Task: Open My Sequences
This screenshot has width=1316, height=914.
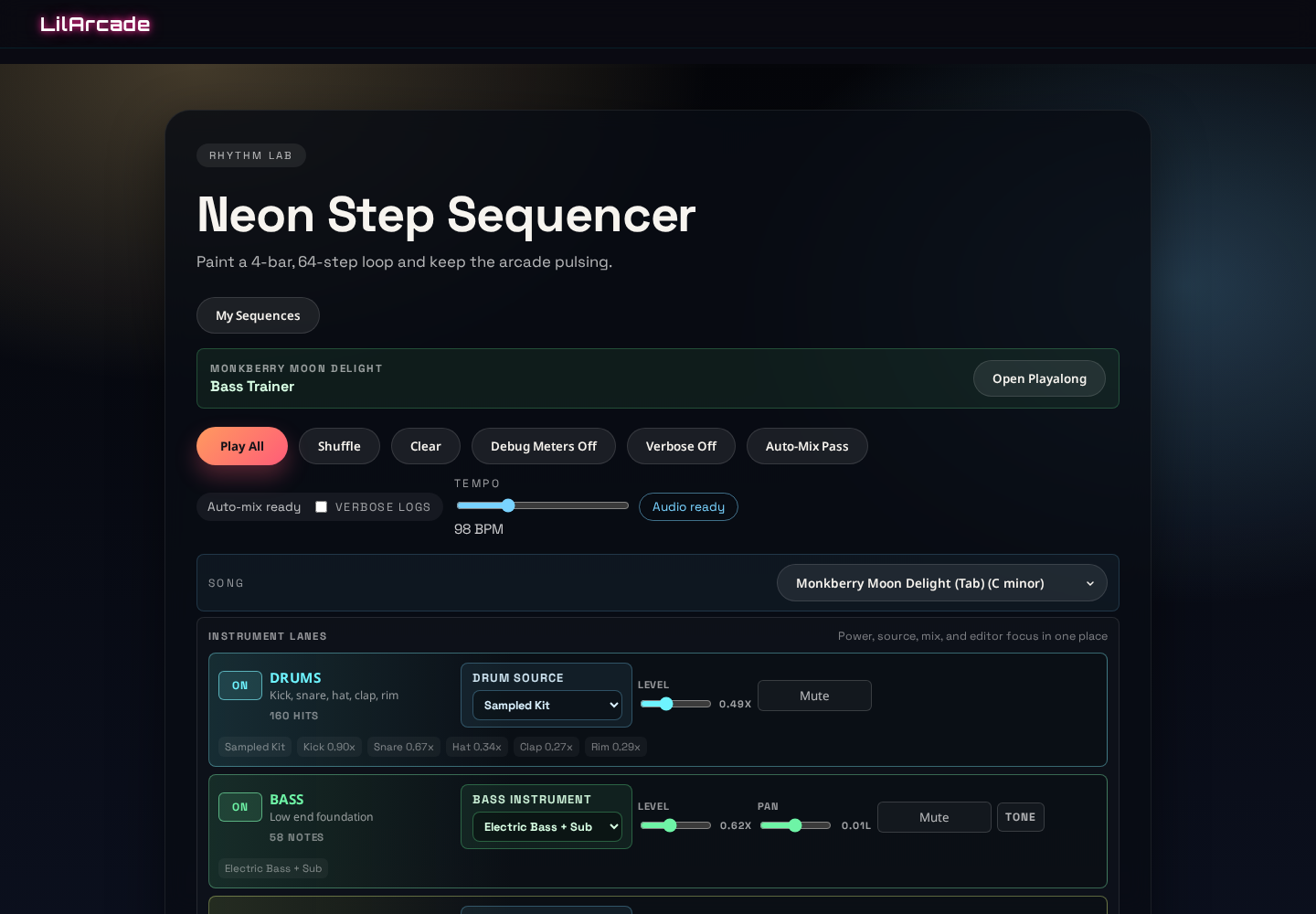Action: [x=258, y=315]
